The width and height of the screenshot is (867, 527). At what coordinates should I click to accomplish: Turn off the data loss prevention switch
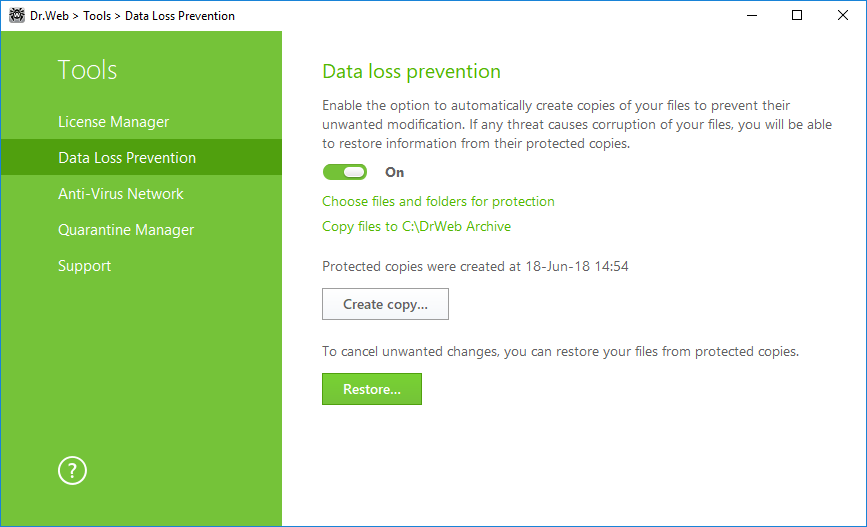[345, 173]
